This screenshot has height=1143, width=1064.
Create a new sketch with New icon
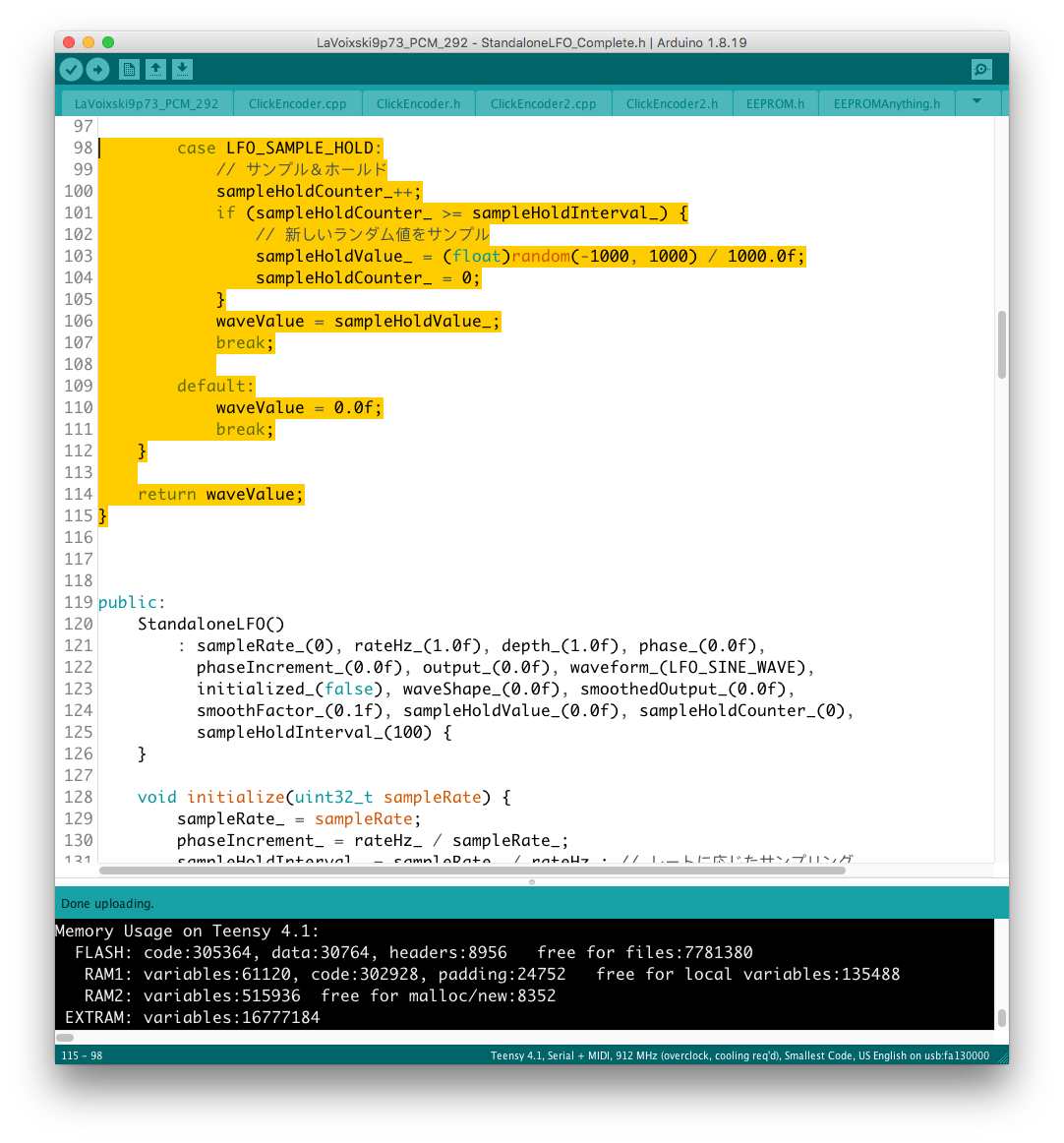pyautogui.click(x=129, y=69)
